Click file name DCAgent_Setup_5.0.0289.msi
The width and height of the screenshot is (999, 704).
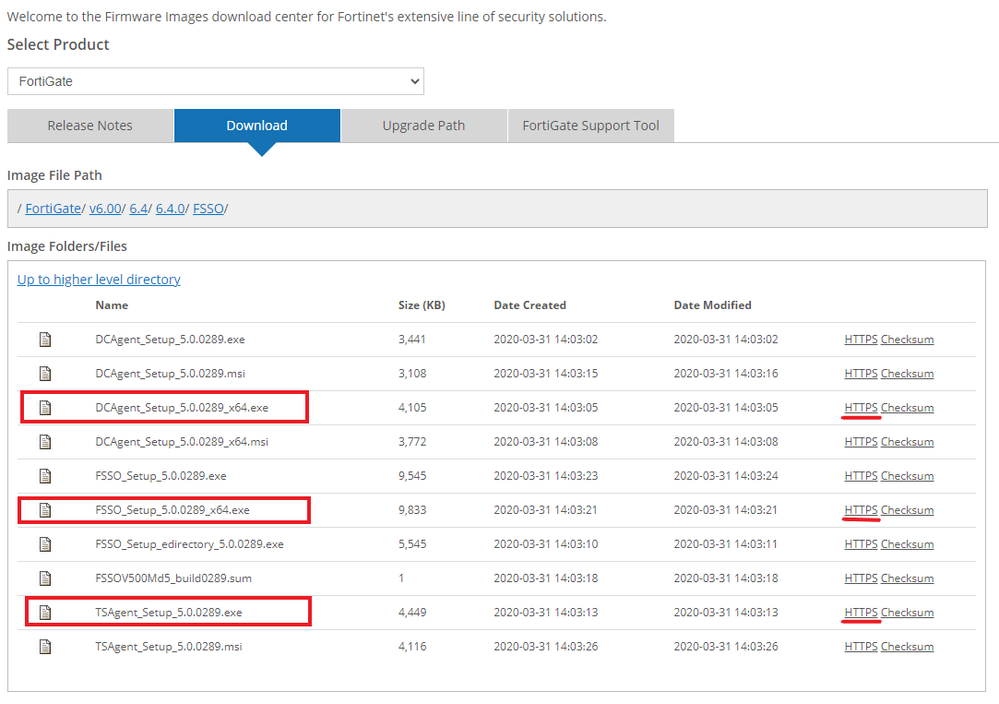[170, 373]
